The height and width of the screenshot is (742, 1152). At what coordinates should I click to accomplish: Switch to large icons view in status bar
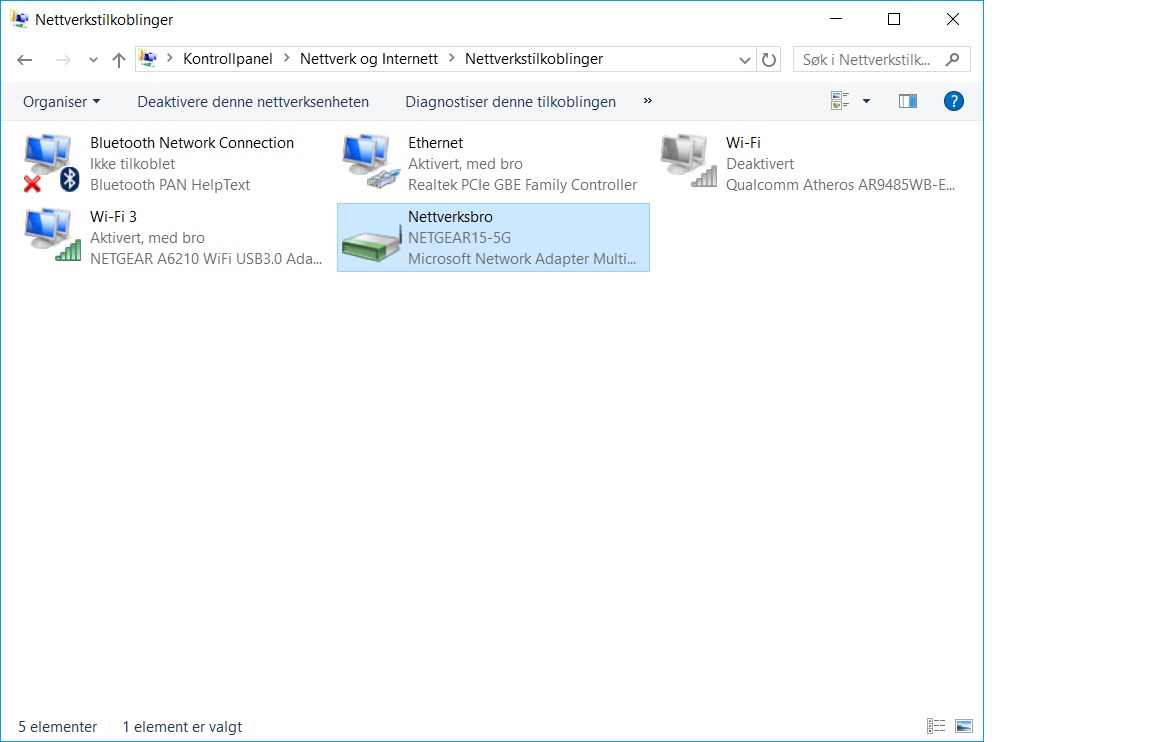(964, 726)
